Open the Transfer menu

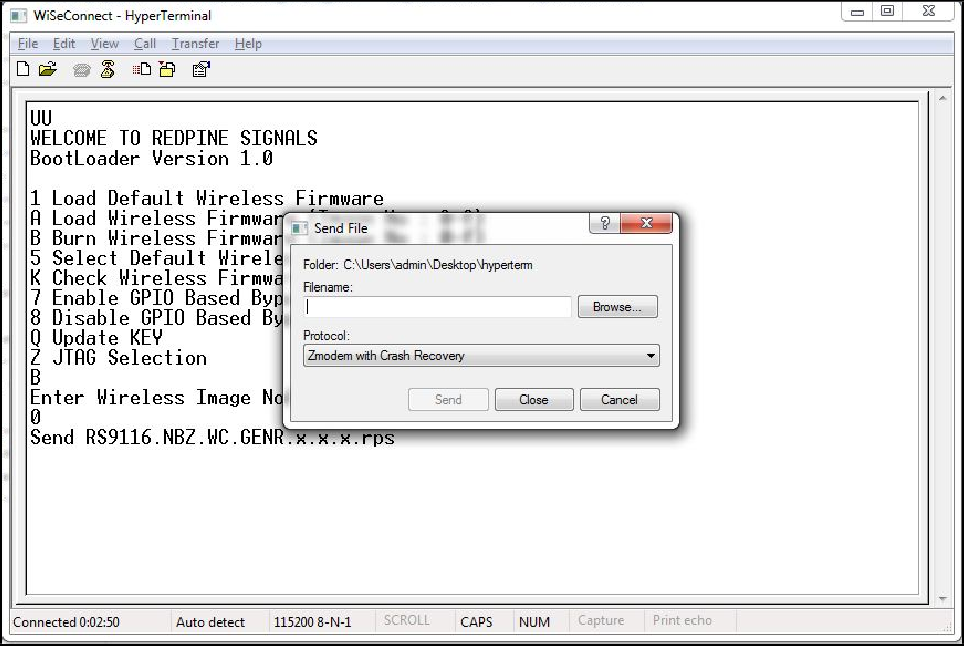pos(195,43)
